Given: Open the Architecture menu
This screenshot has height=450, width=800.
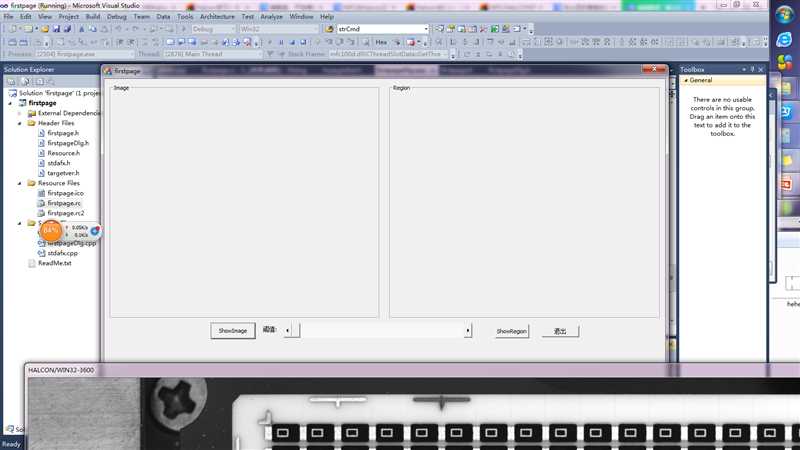Looking at the screenshot, I should point(217,17).
